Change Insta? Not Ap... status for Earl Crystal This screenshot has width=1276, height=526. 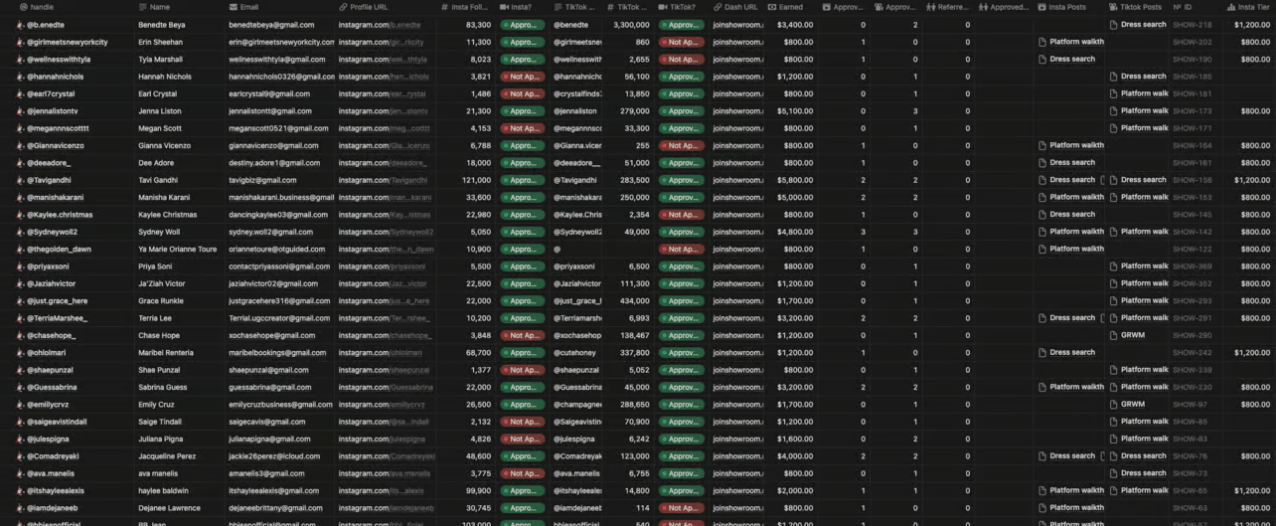522,93
